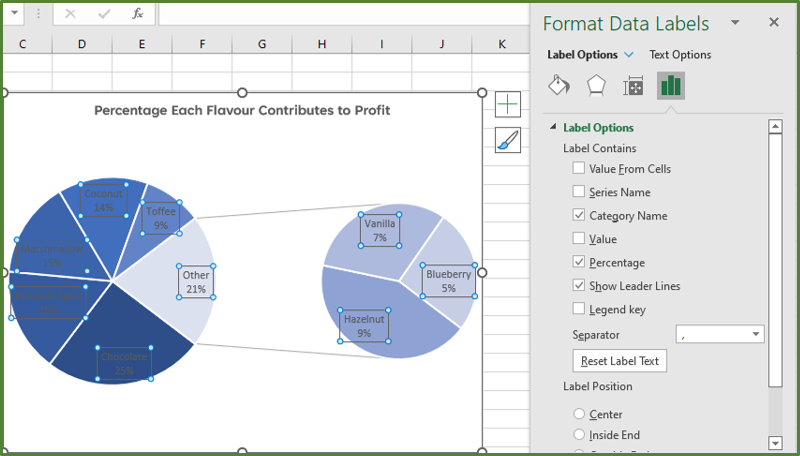This screenshot has height=456, width=800.
Task: Uncheck the Category Name checkbox
Action: pyautogui.click(x=579, y=215)
